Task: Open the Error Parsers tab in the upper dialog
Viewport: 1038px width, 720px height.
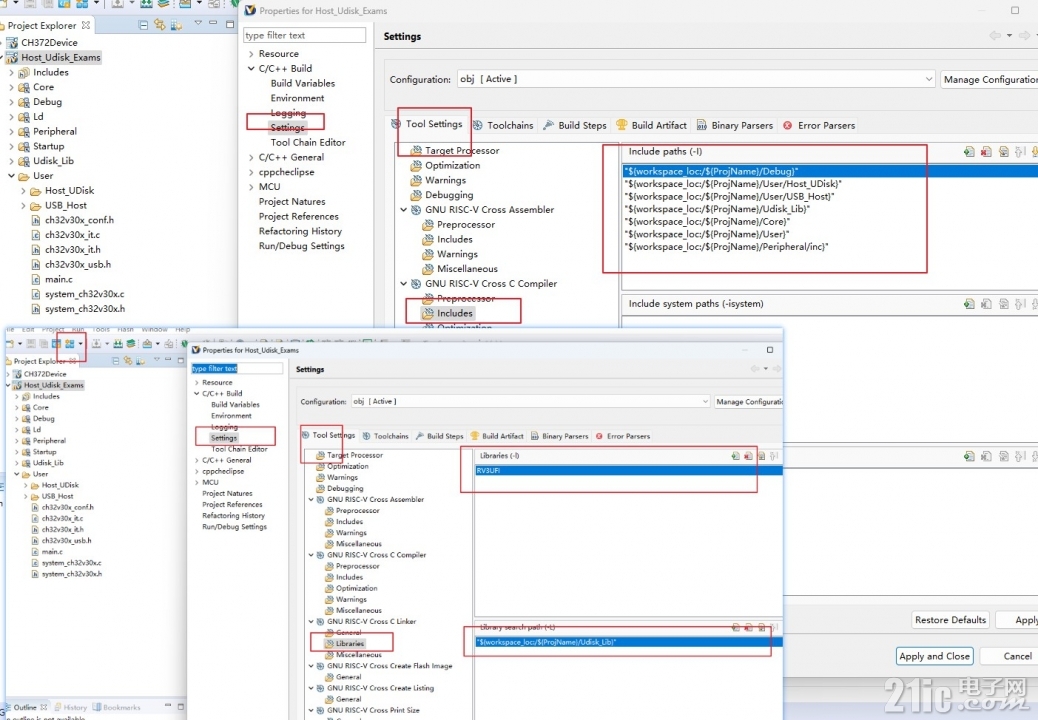Action: (x=819, y=125)
